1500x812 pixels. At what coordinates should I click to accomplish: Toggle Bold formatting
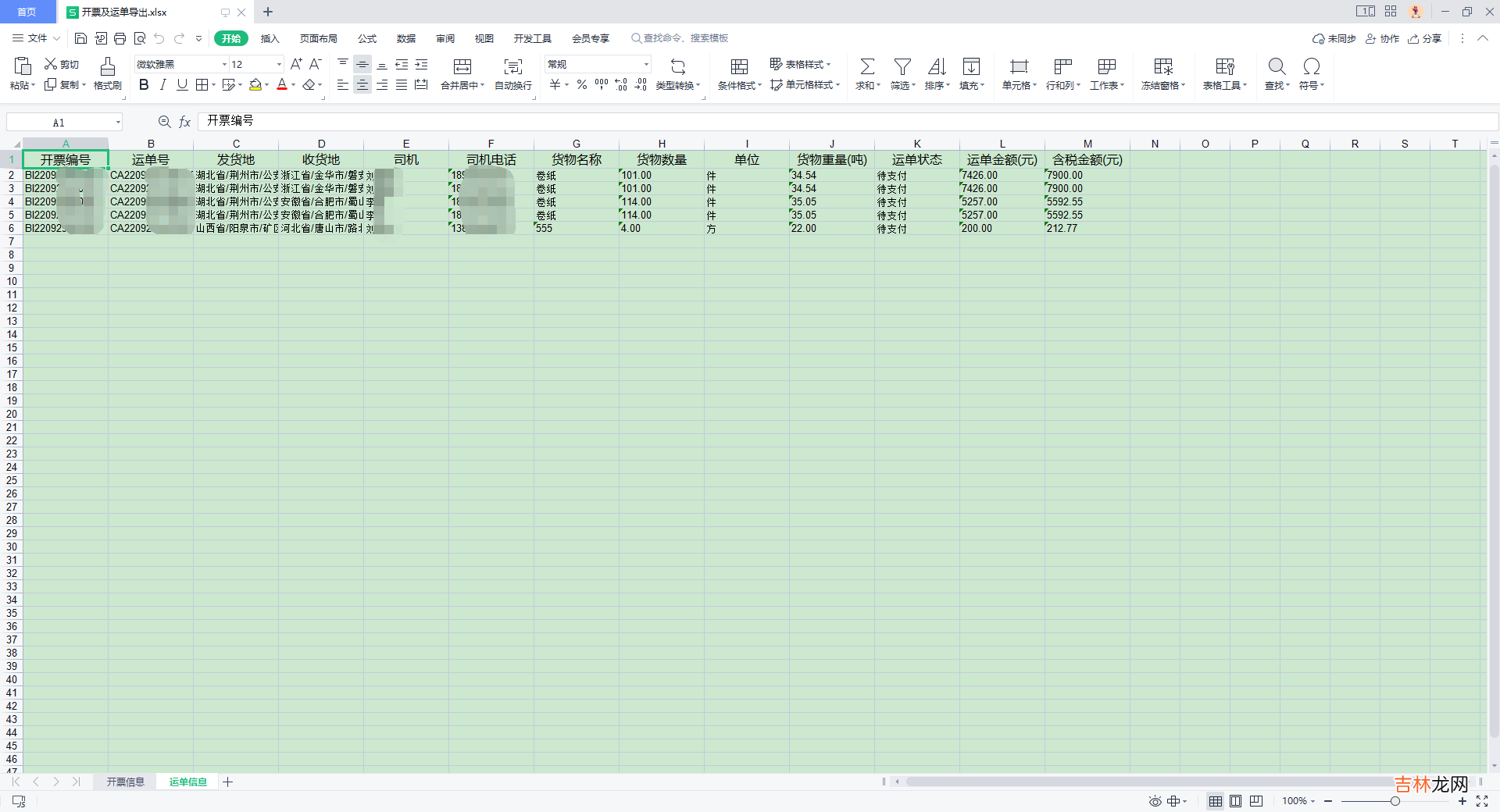point(144,85)
